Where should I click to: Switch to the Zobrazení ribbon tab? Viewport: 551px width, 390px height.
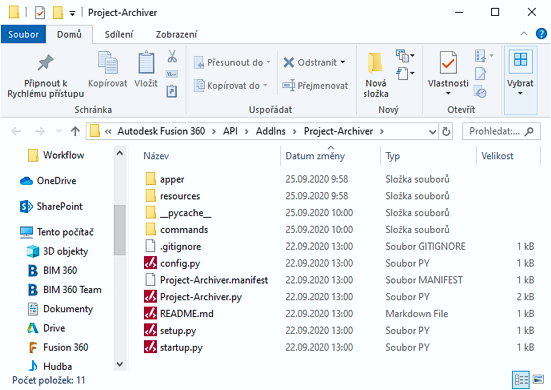[x=176, y=34]
